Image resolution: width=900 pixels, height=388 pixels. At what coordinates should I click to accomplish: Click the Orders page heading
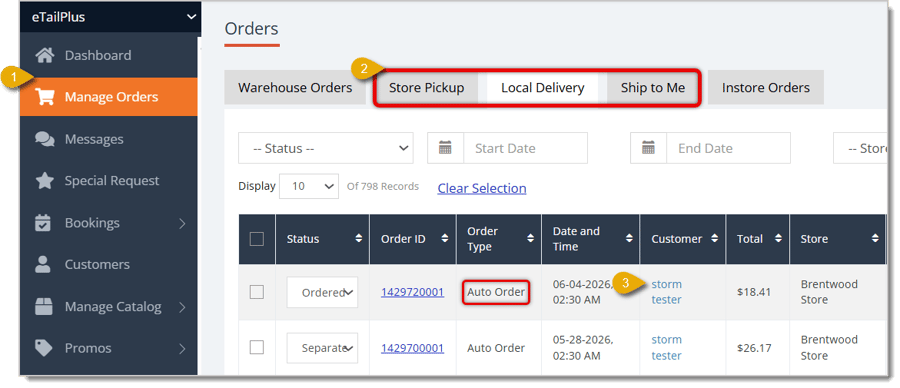tap(251, 29)
